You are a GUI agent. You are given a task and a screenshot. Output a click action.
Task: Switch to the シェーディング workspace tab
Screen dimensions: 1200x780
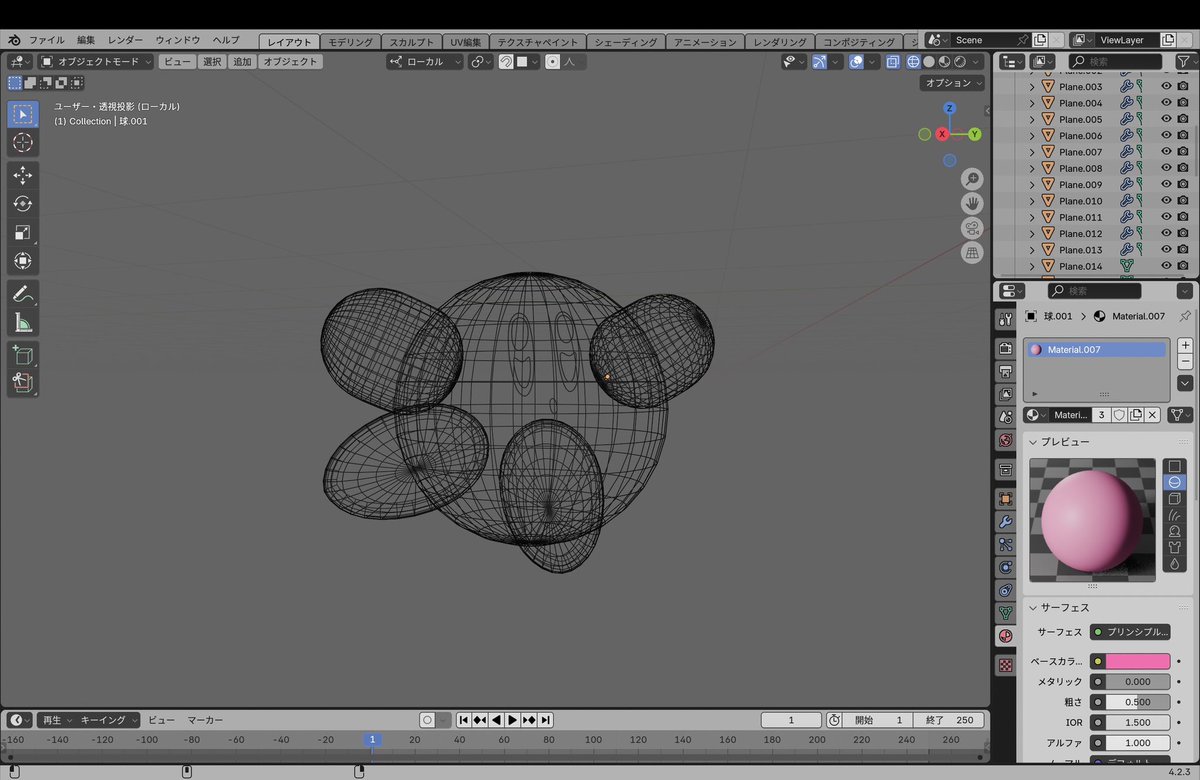pyautogui.click(x=625, y=42)
